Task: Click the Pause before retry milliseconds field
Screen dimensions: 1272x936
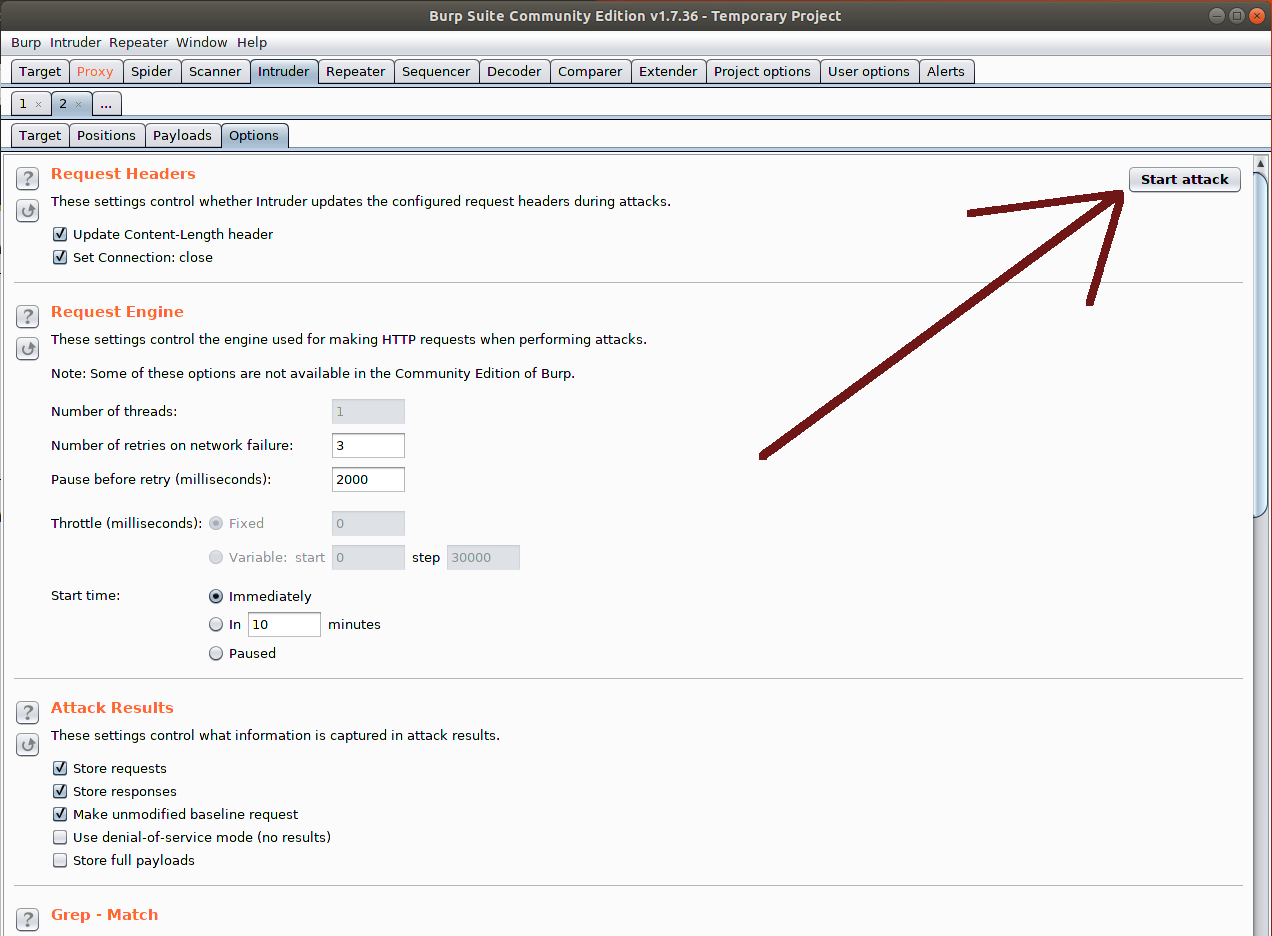Action: click(368, 479)
